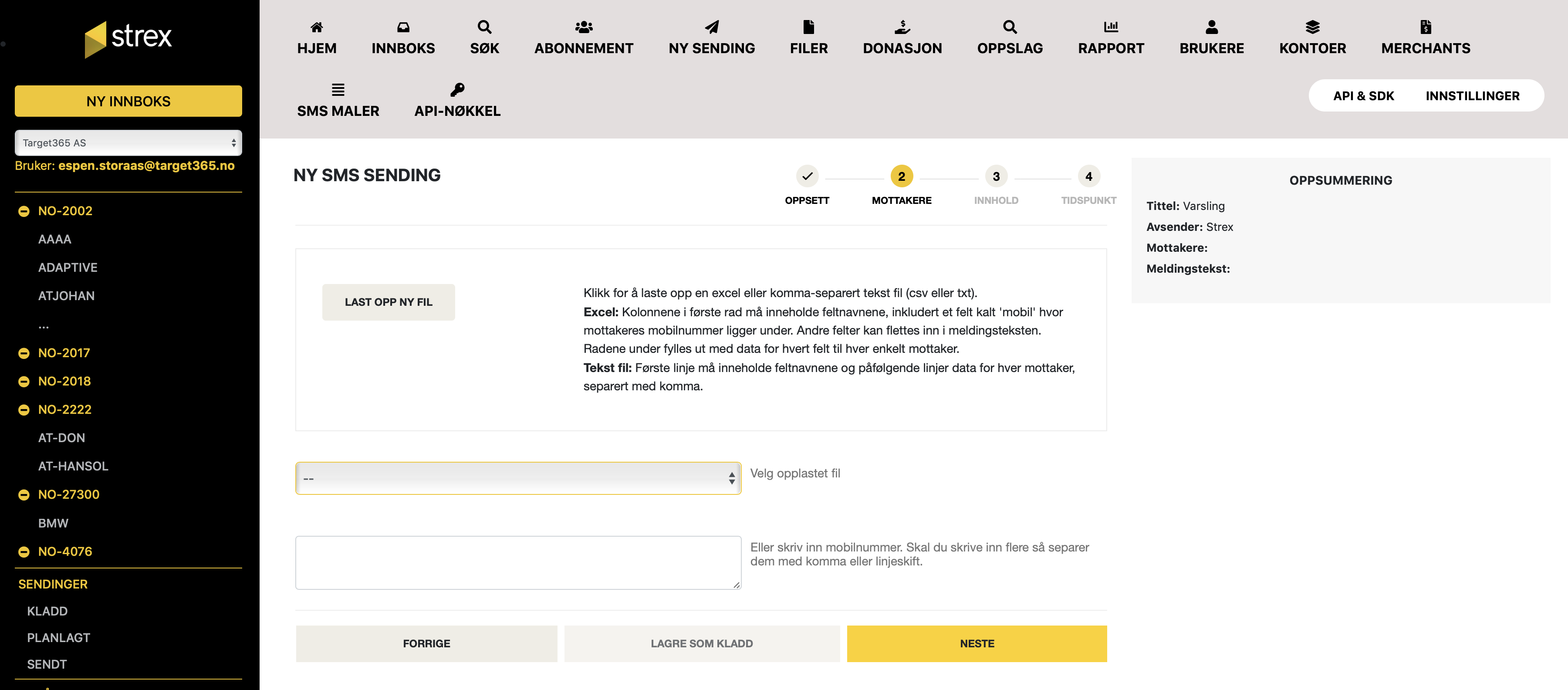Go to wizard step 3 Innhold
The height and width of the screenshot is (690, 1568).
tap(996, 176)
